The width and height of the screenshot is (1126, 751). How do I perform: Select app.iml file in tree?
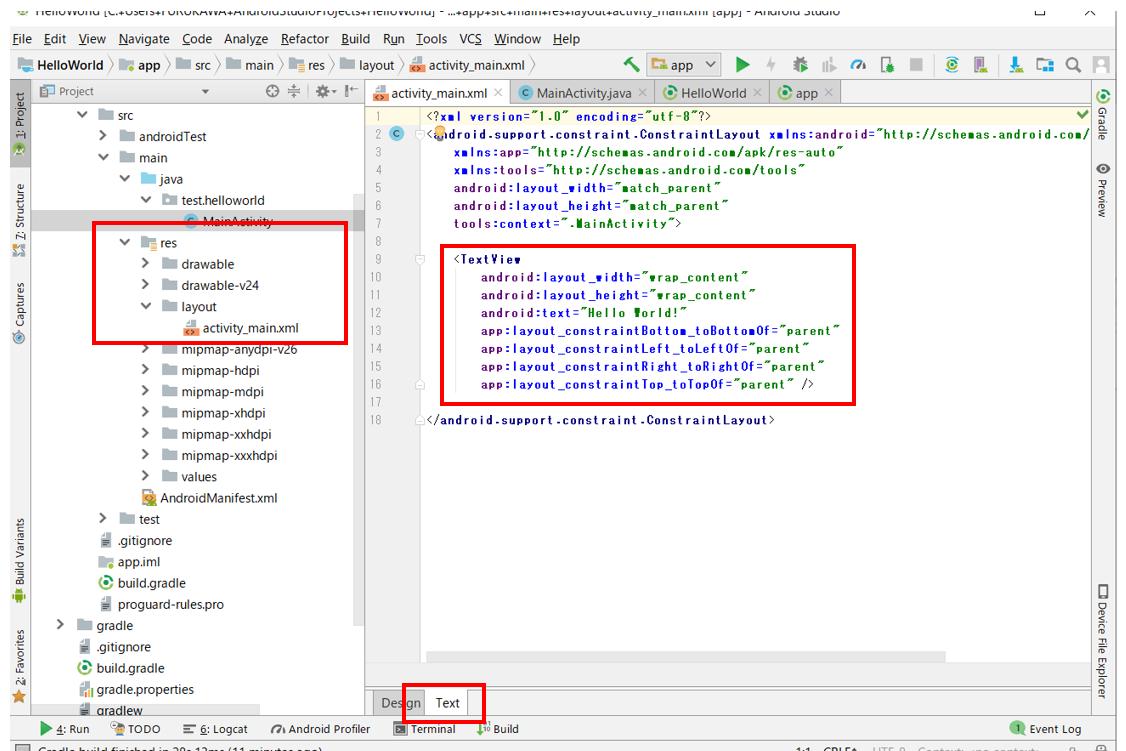(129, 561)
